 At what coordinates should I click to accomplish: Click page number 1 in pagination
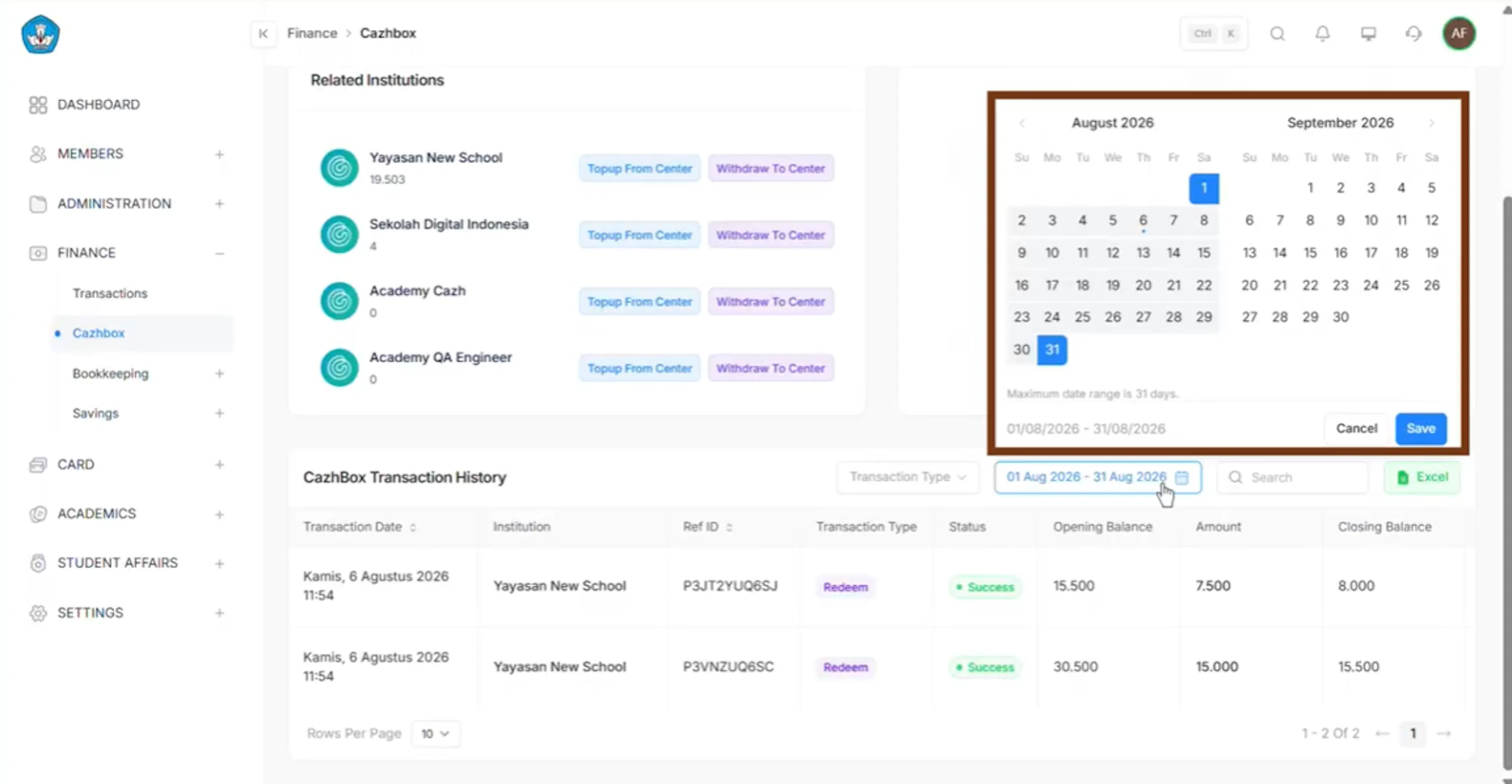[x=1413, y=734]
